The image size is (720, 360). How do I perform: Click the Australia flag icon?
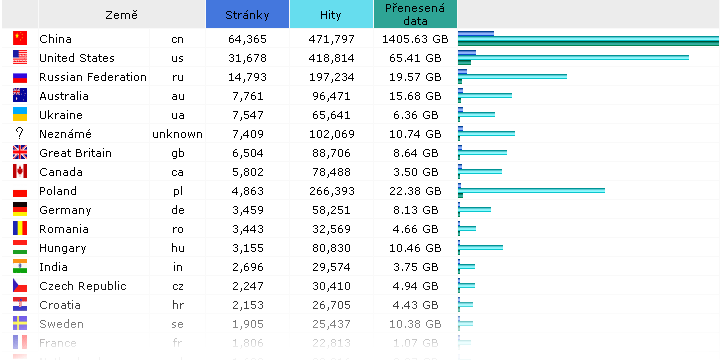coord(20,95)
